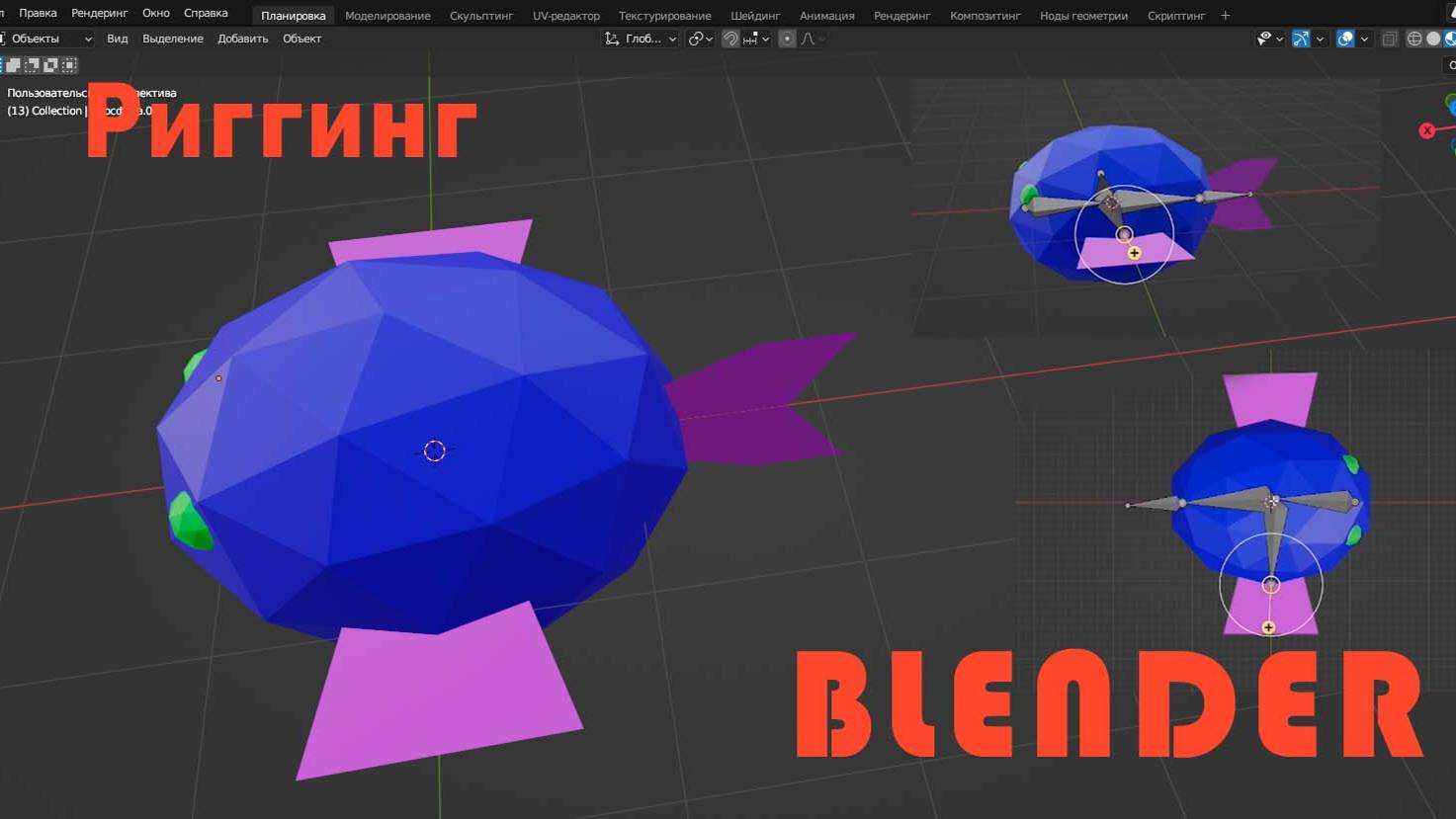Open the Объект viewport menu
The image size is (1456, 819).
(301, 39)
